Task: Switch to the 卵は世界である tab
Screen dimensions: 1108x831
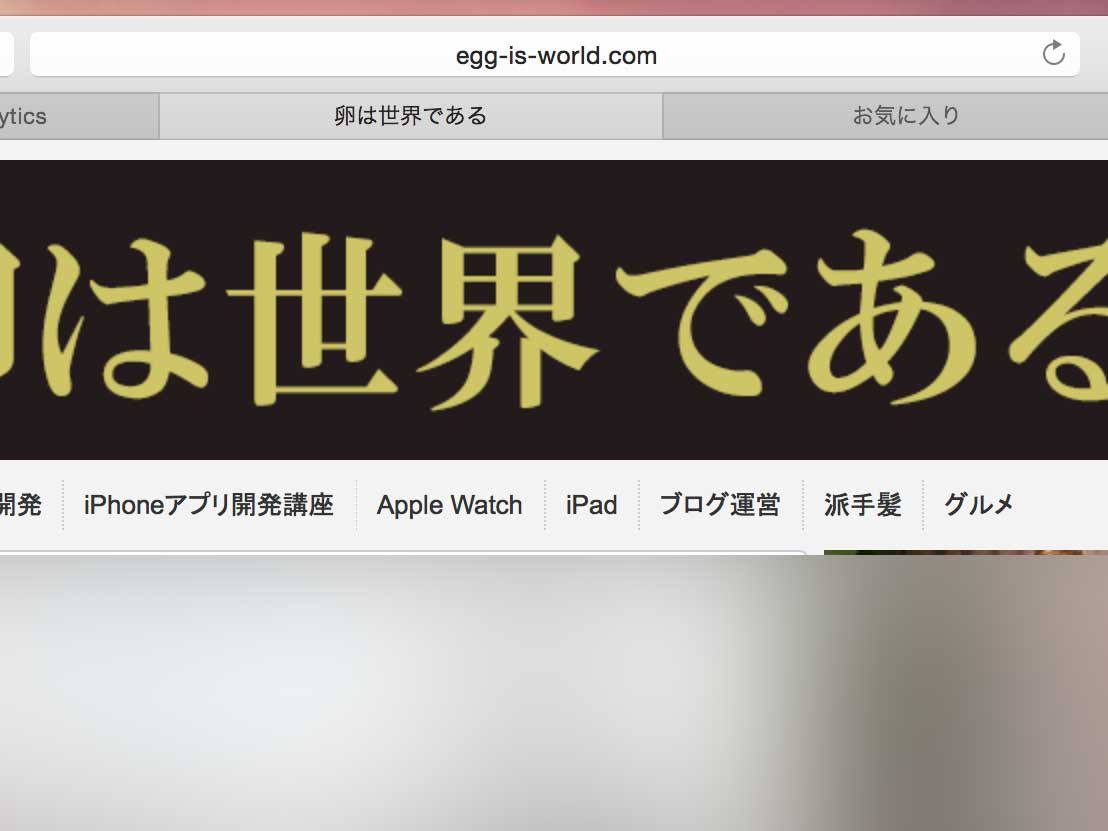Action: (x=411, y=116)
